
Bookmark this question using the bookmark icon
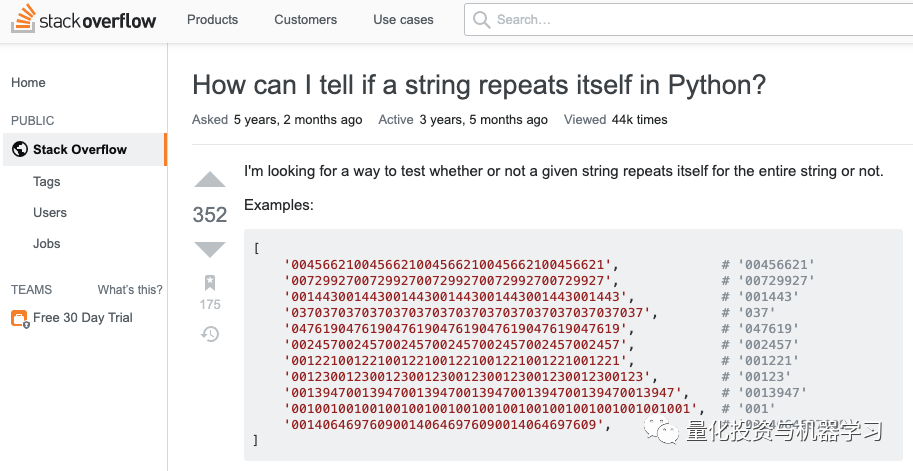pos(210,283)
